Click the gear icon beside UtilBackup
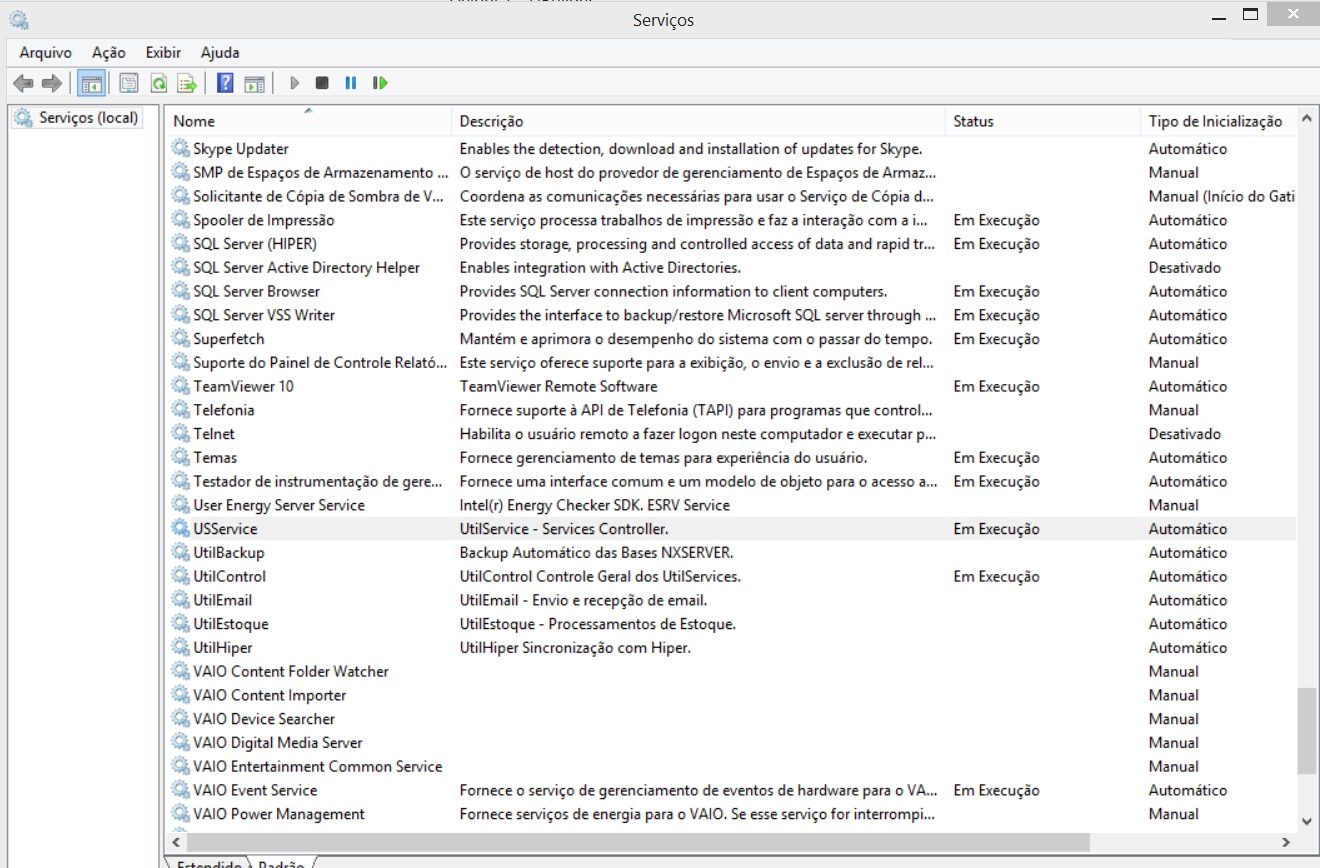1320x868 pixels. 180,553
